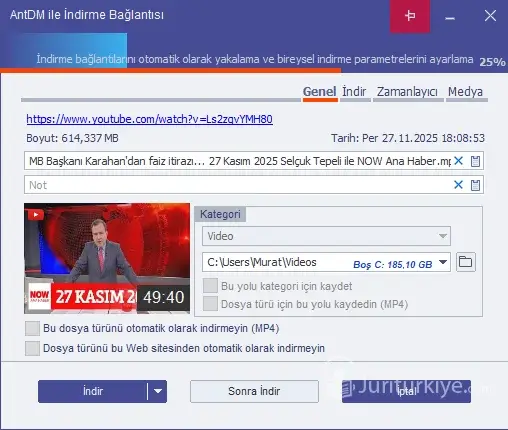Expand the İndir button dropdown arrow
This screenshot has width=508, height=430.
[157, 391]
